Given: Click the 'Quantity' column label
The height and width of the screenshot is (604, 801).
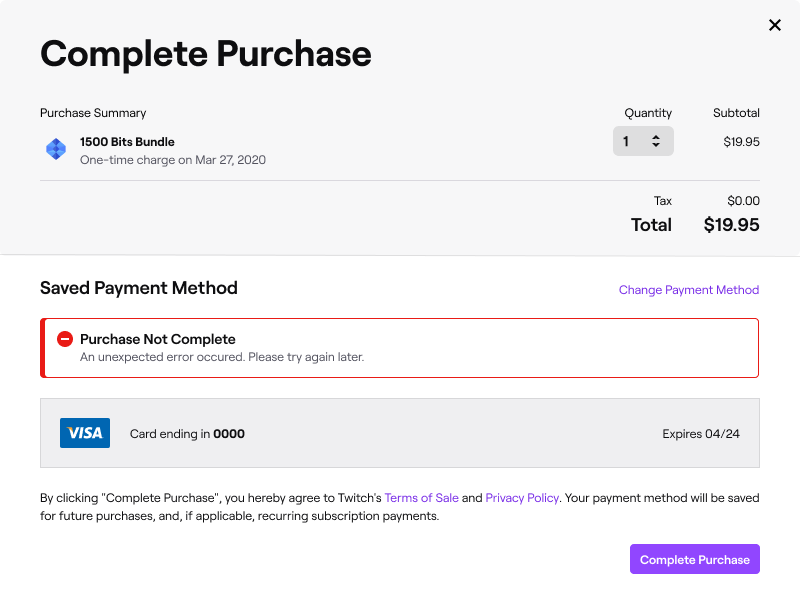Looking at the screenshot, I should pos(648,113).
